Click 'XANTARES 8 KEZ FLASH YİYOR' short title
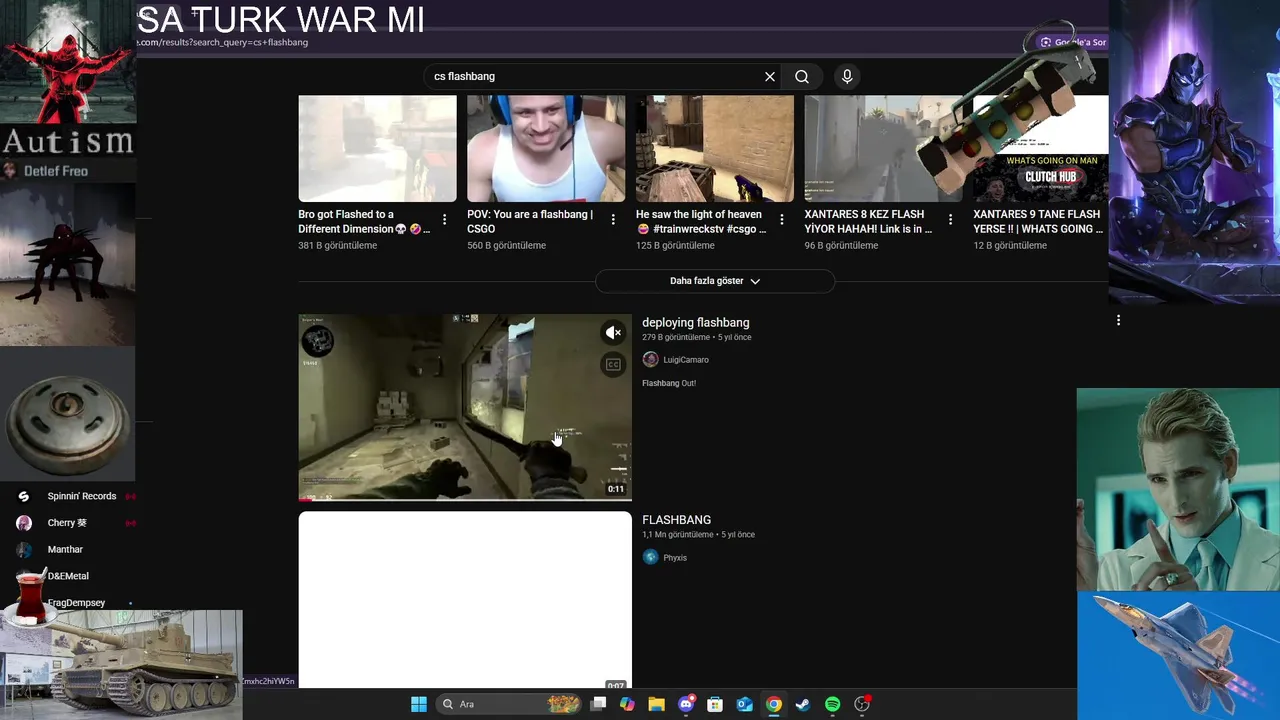Screen dimensions: 1280x720 tap(868, 221)
